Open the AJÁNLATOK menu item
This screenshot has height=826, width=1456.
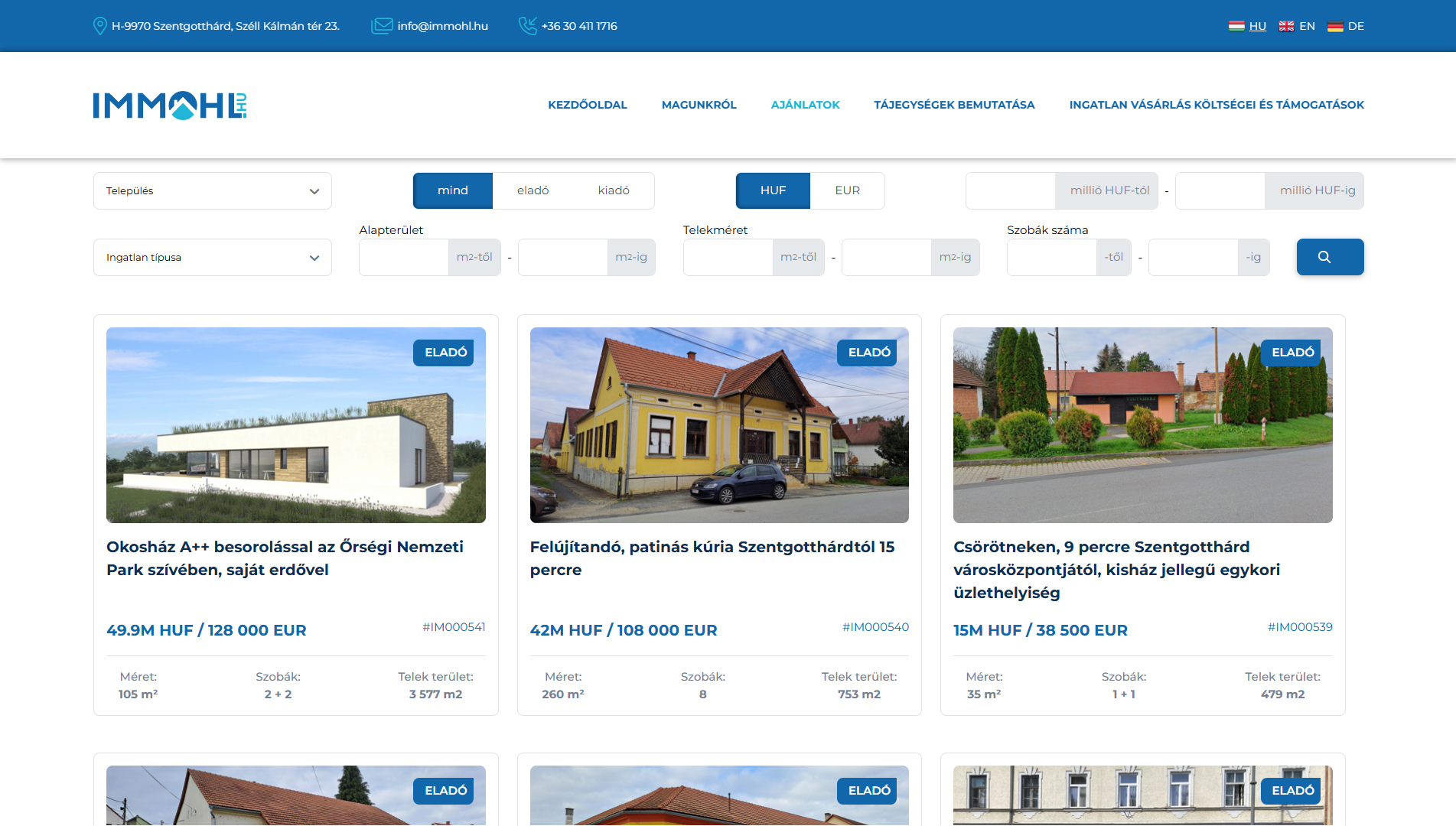click(x=805, y=105)
